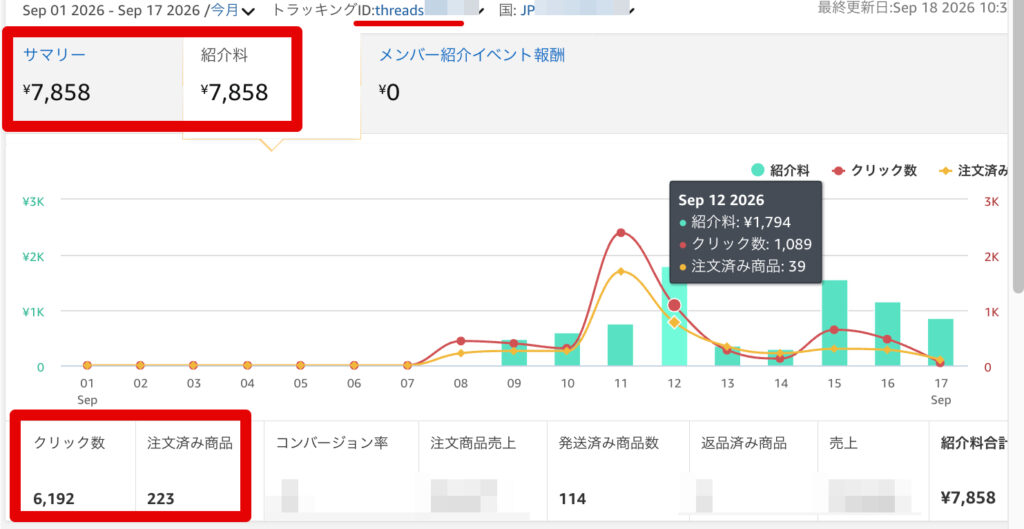The height and width of the screenshot is (529, 1024).
Task: Click the Sep 08 red click data point
Action: [460, 341]
